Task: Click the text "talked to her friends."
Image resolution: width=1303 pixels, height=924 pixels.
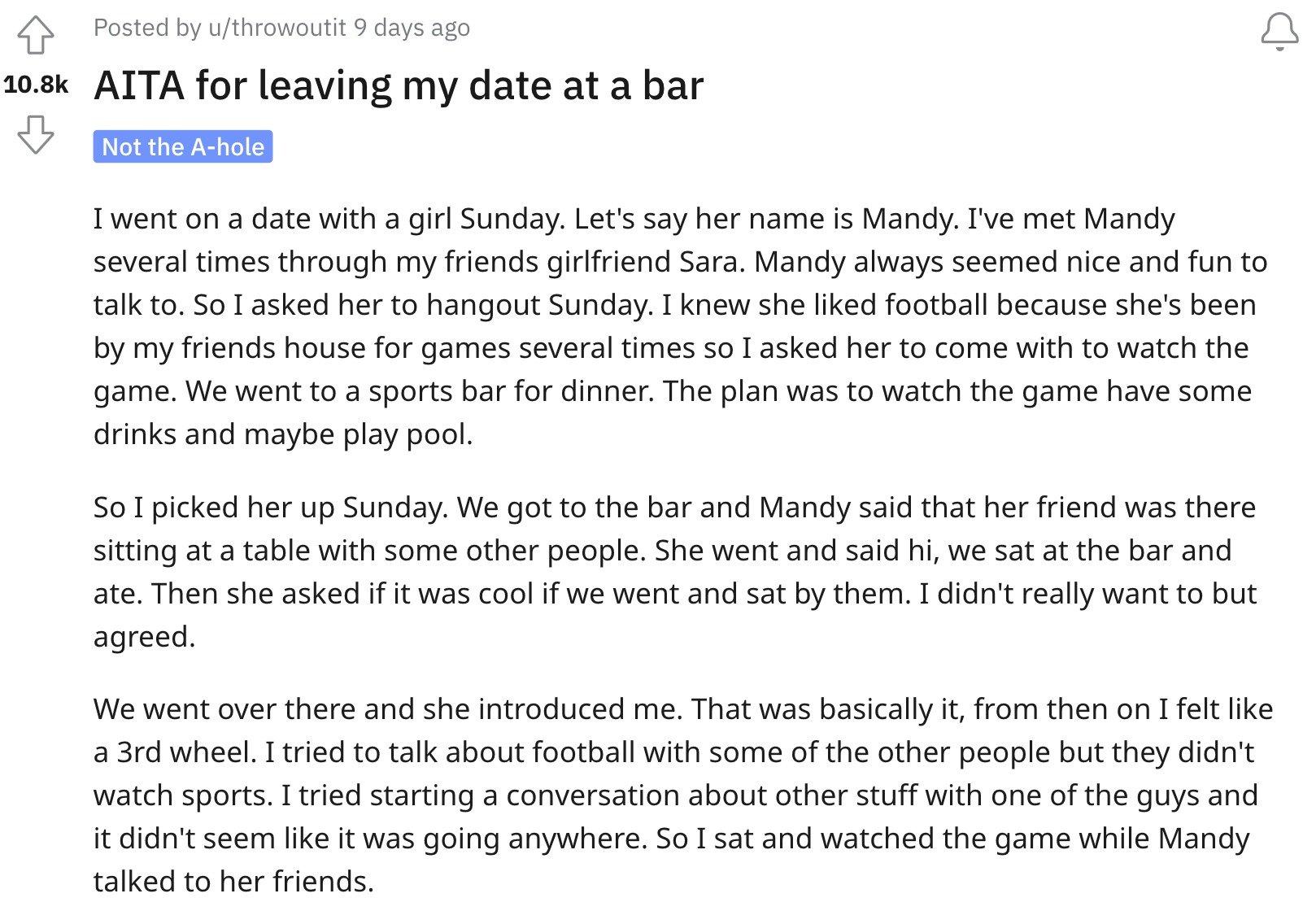Action: (x=234, y=881)
